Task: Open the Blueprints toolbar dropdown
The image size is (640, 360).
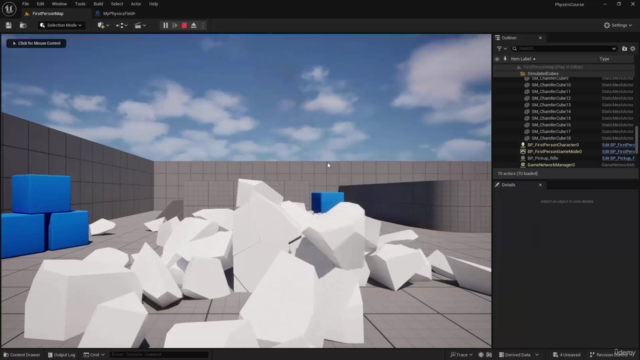Action: (x=121, y=25)
